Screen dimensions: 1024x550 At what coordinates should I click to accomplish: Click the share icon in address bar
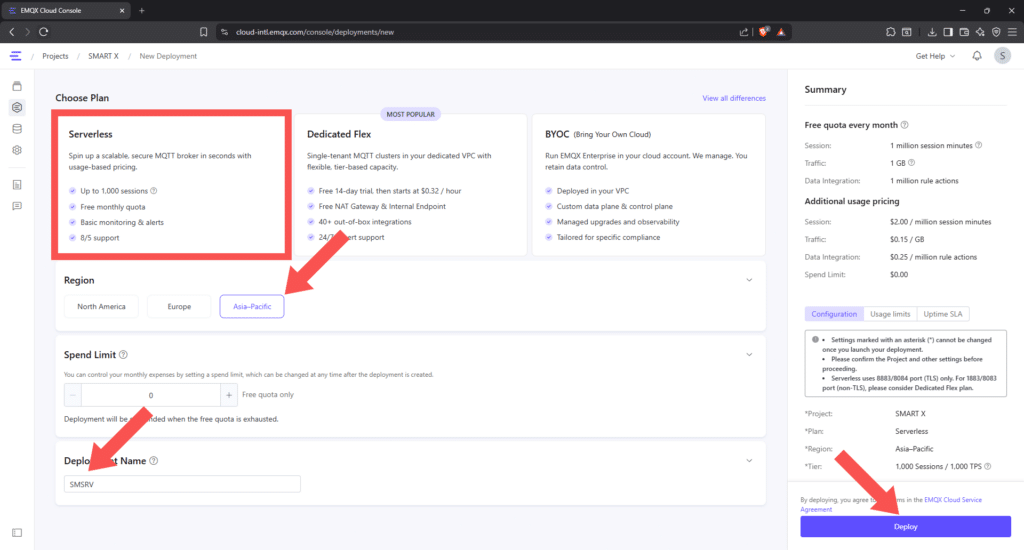744,32
